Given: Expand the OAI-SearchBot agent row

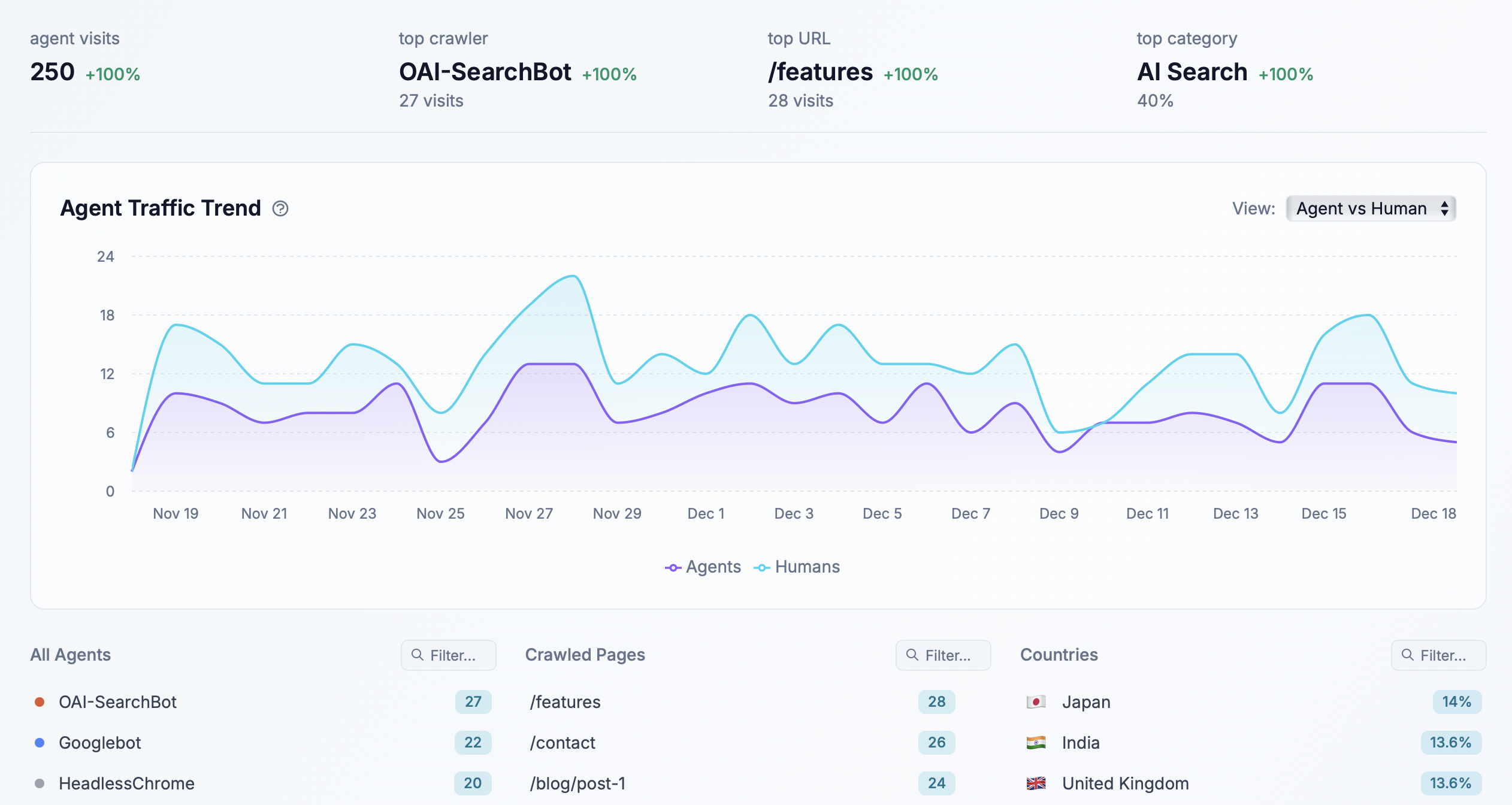Looking at the screenshot, I should pyautogui.click(x=117, y=701).
